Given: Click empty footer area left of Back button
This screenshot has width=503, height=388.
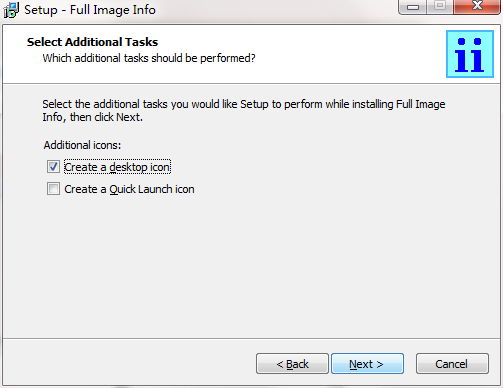Looking at the screenshot, I should tap(130, 363).
